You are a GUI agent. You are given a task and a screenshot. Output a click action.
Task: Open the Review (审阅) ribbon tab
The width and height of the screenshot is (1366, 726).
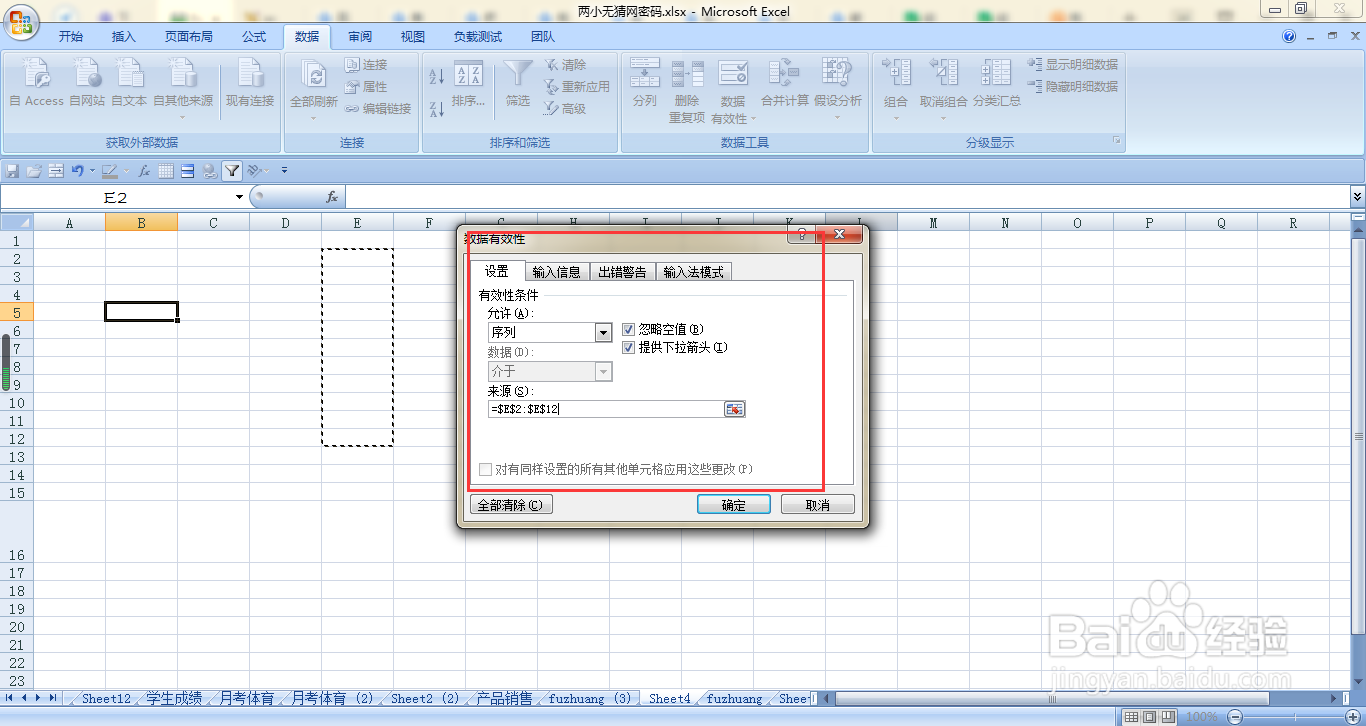(x=360, y=37)
